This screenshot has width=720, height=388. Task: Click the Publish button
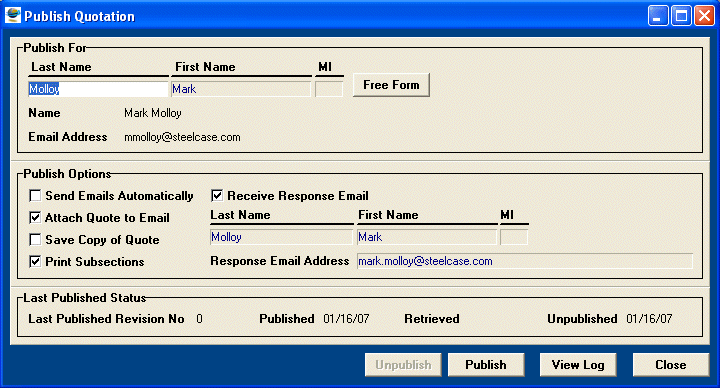pos(486,365)
